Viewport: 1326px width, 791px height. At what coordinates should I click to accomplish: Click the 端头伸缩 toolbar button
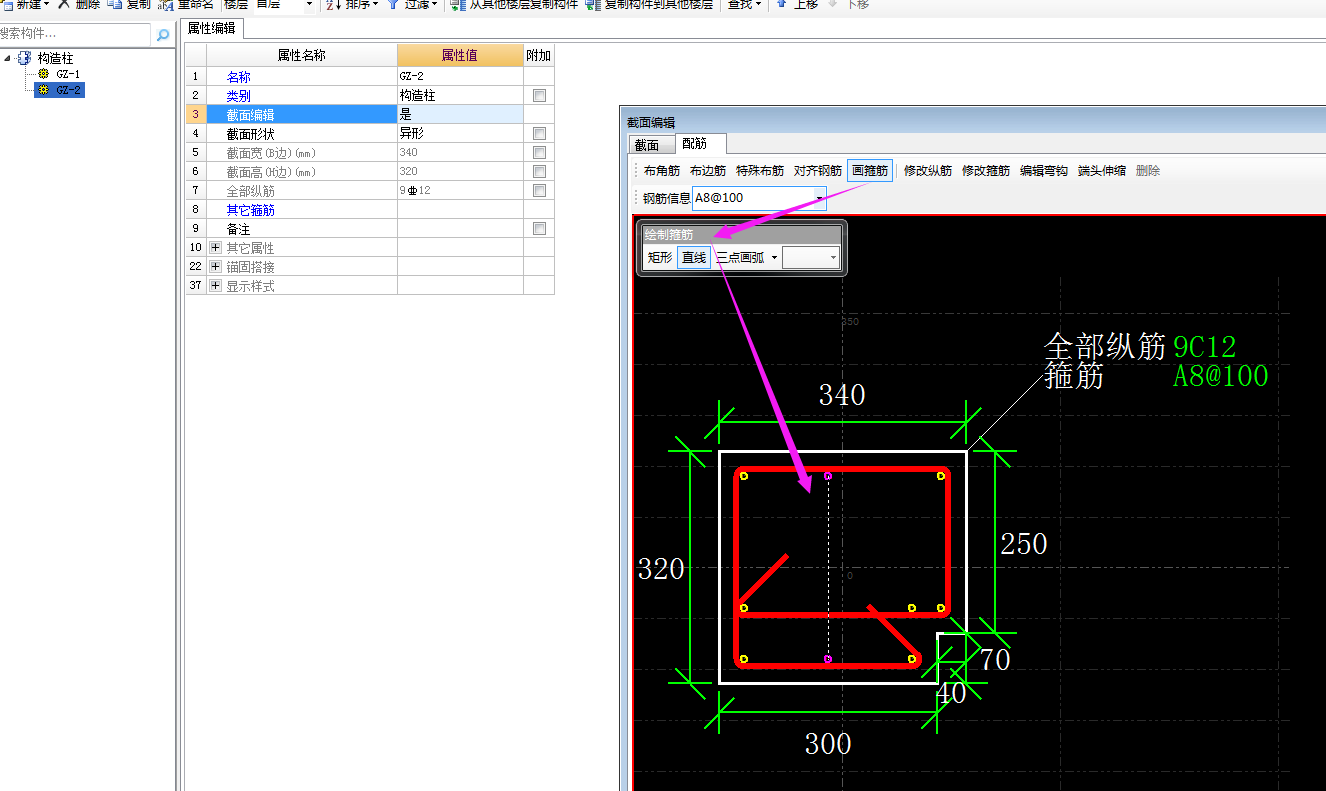tap(1102, 170)
